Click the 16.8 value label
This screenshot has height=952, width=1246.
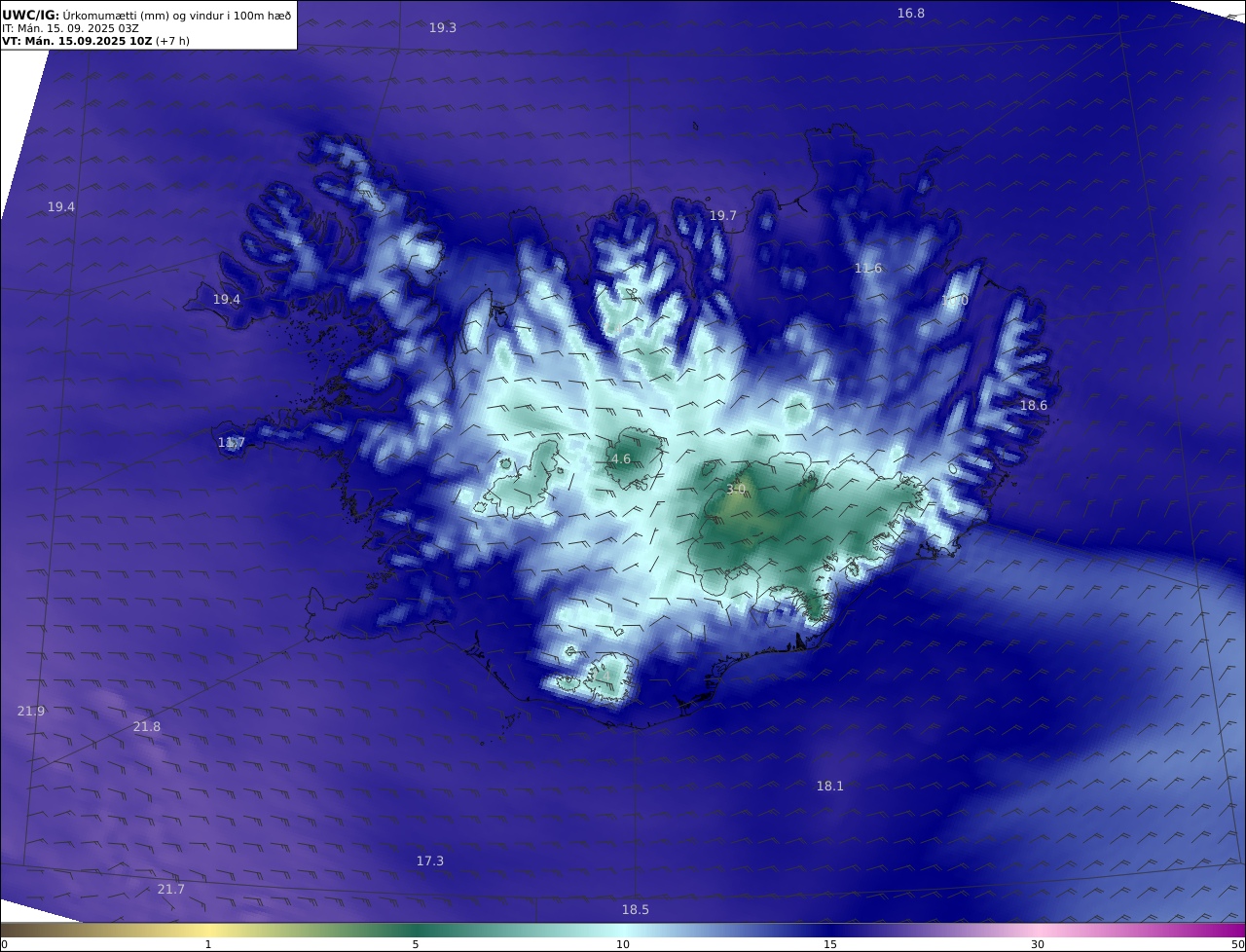911,14
